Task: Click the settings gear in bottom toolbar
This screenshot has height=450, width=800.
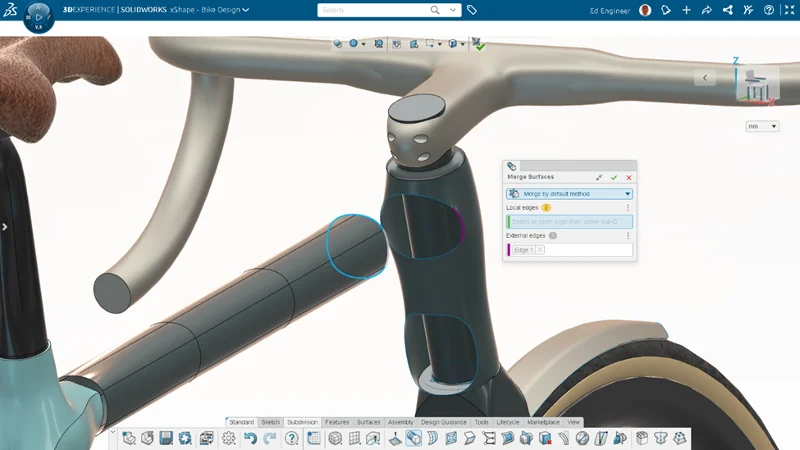Action: [x=229, y=438]
